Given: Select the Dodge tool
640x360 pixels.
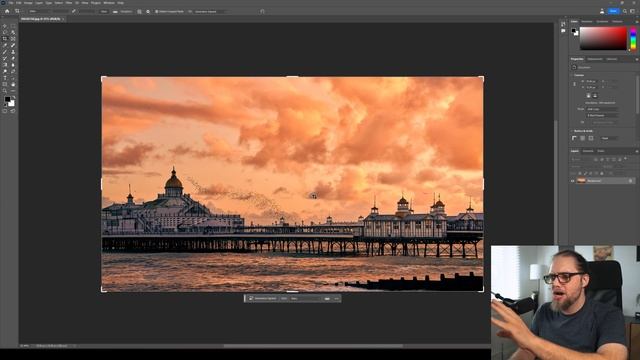Looking at the screenshot, I should (4, 71).
